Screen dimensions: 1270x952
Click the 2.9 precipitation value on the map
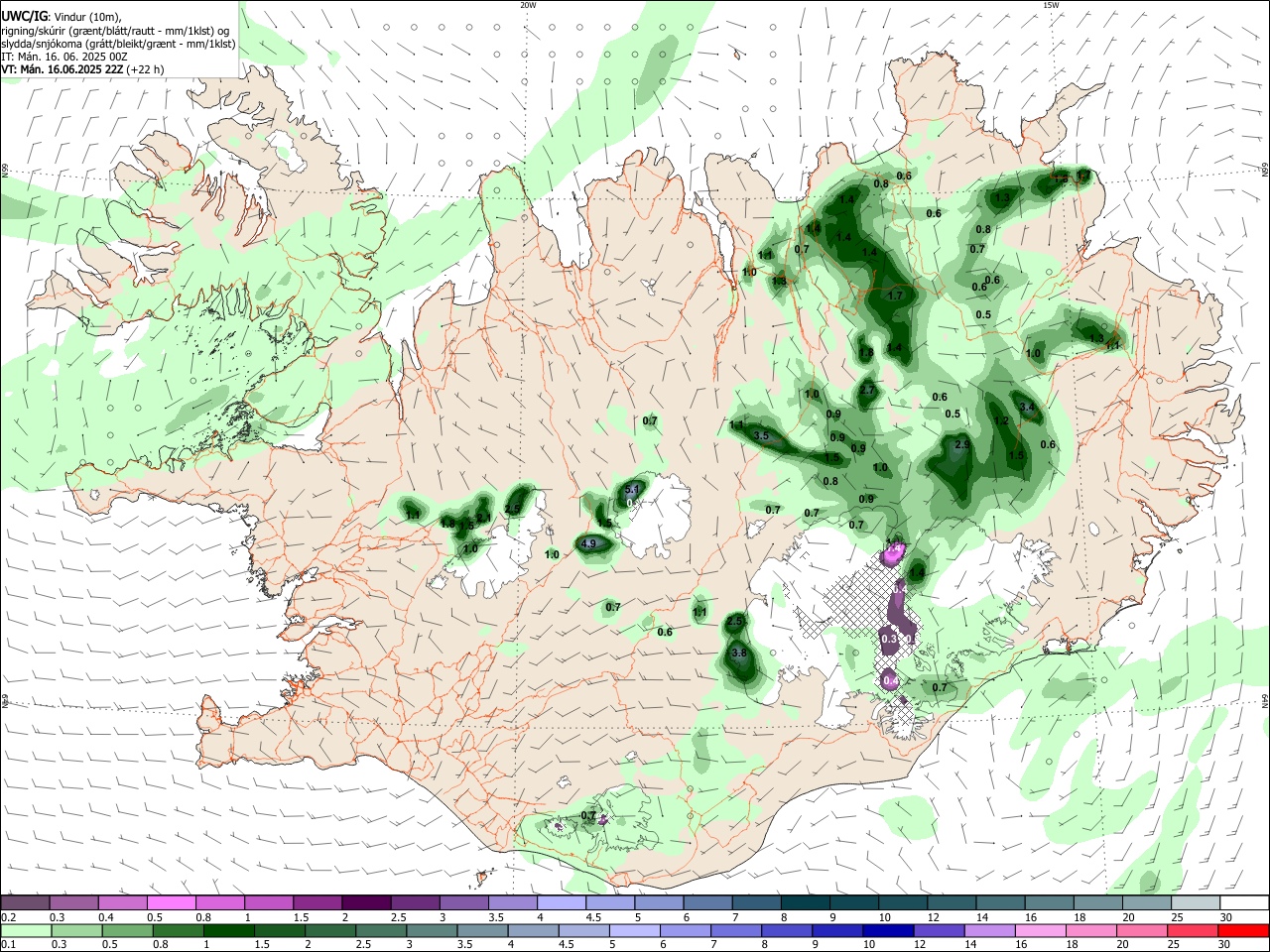click(x=961, y=444)
